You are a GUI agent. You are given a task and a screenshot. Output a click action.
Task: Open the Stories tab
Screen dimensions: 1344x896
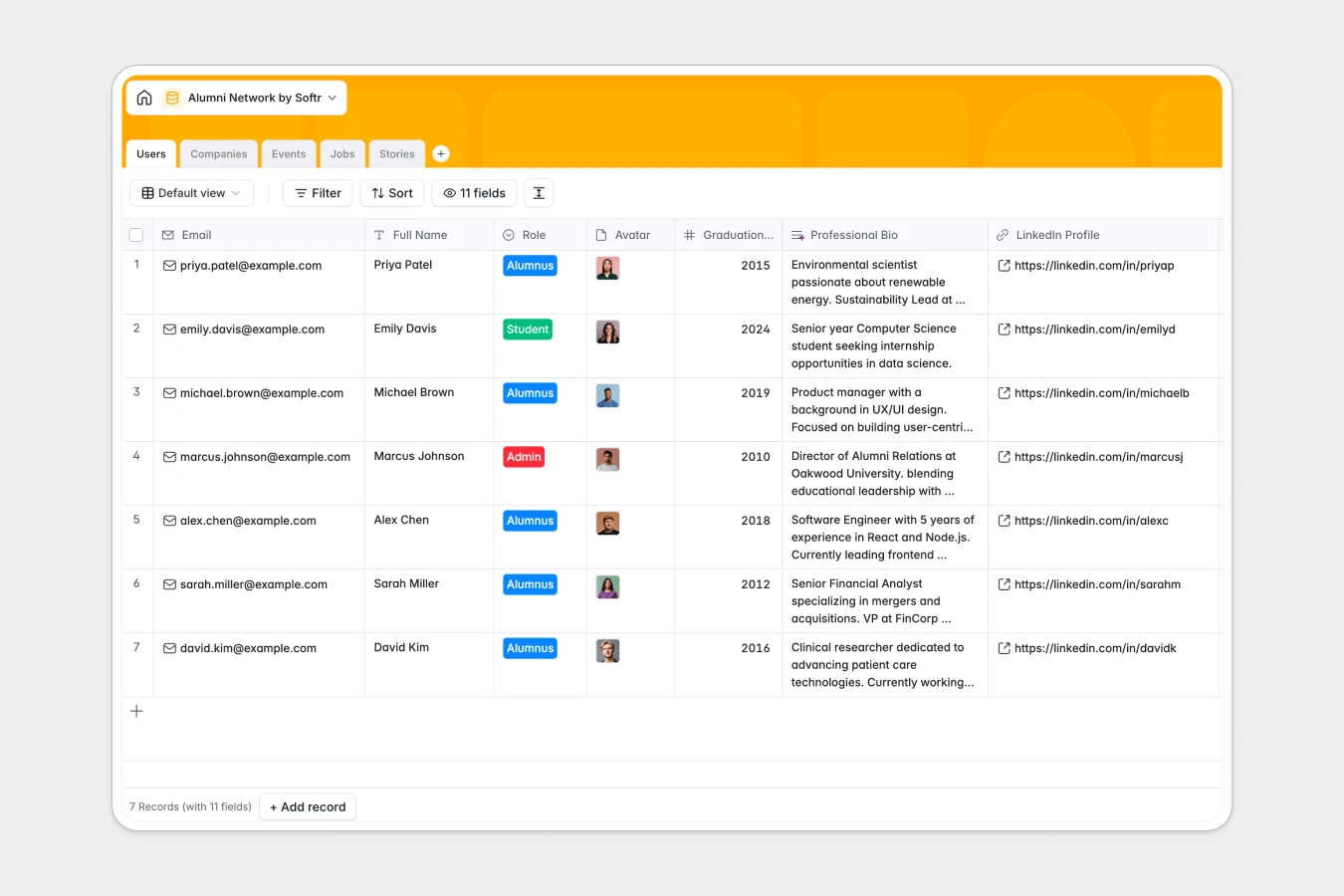(396, 153)
